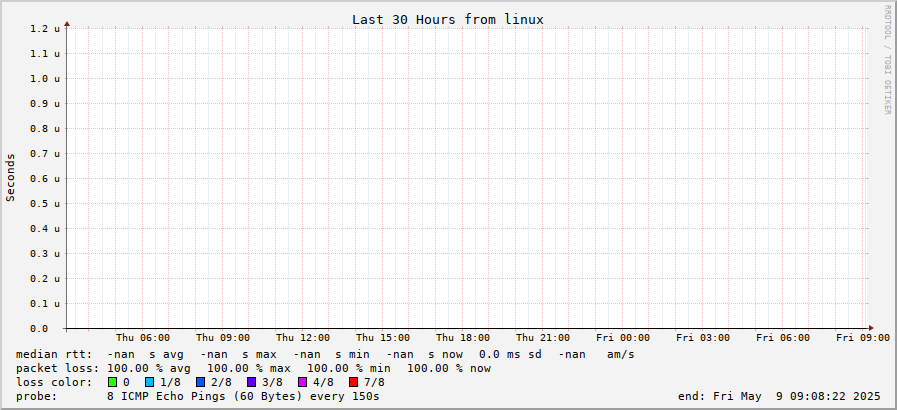Click the '0.0' y-axis value

(39, 329)
